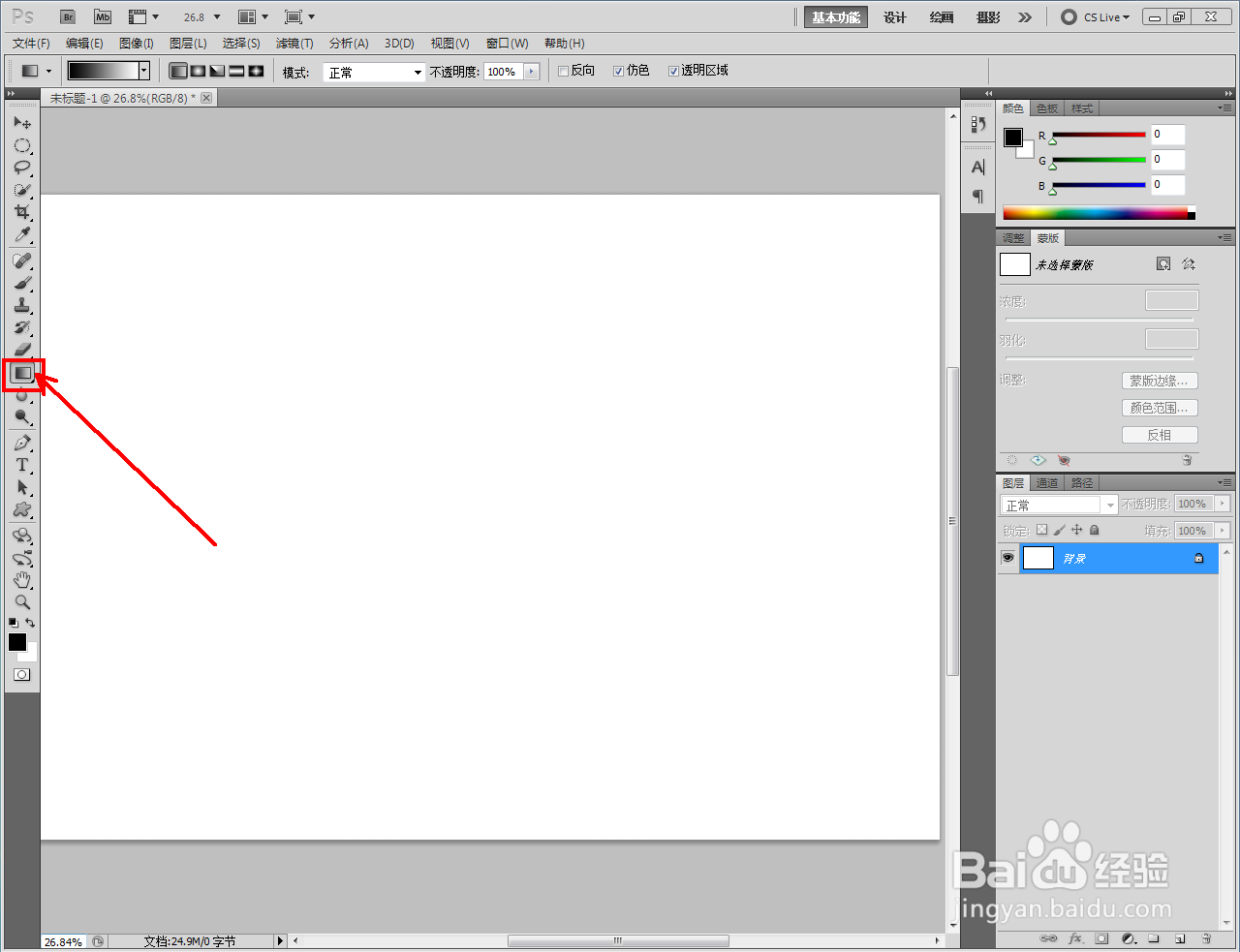Select the Quick Selection tool
The image size is (1240, 952).
(22, 191)
